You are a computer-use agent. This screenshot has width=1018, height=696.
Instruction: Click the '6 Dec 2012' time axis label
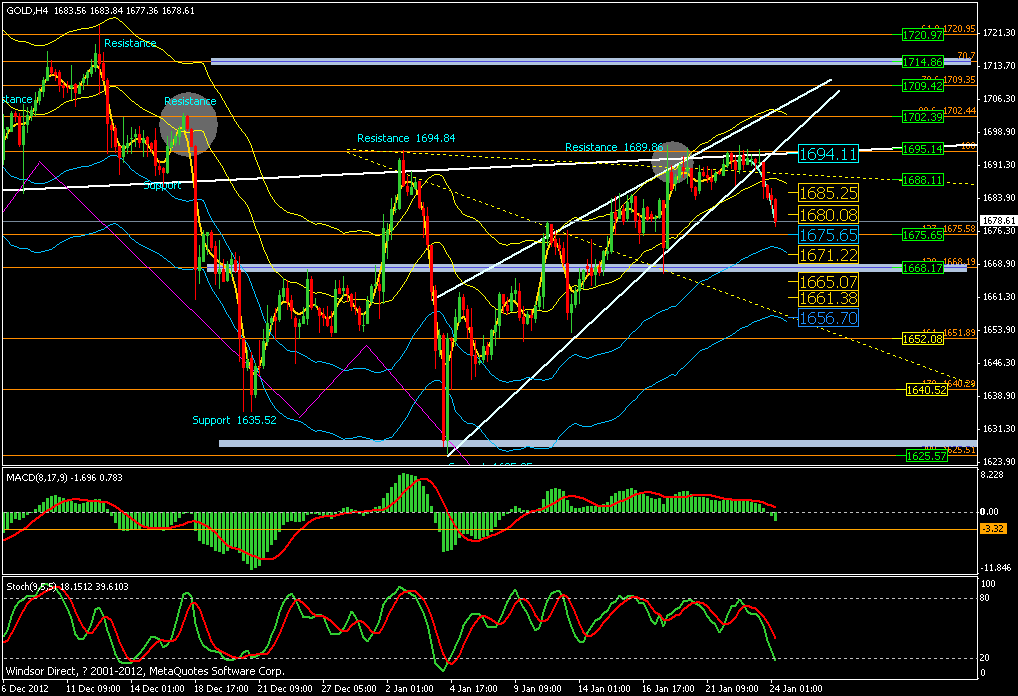point(25,688)
